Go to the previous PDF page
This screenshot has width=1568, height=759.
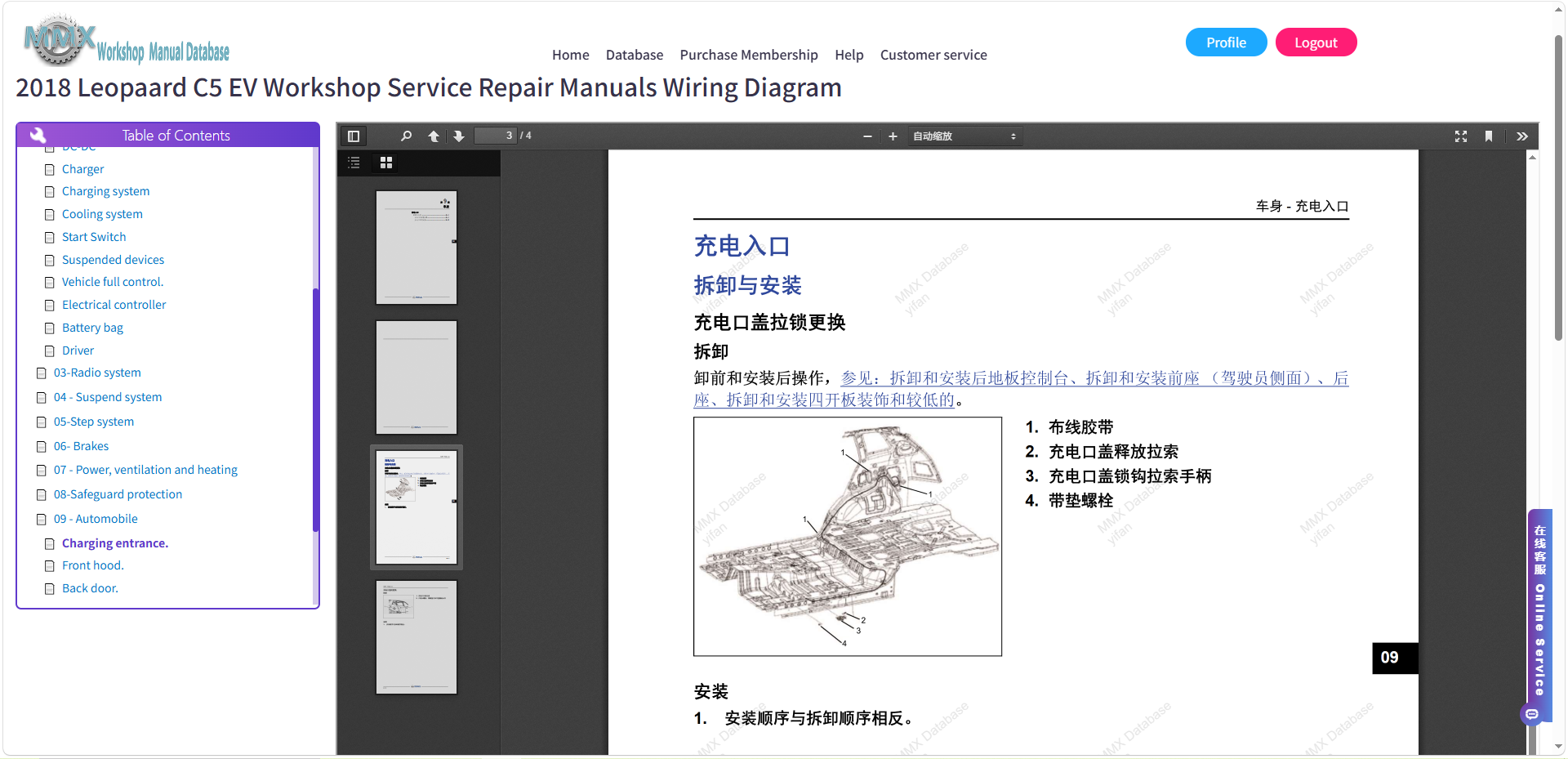pos(434,136)
